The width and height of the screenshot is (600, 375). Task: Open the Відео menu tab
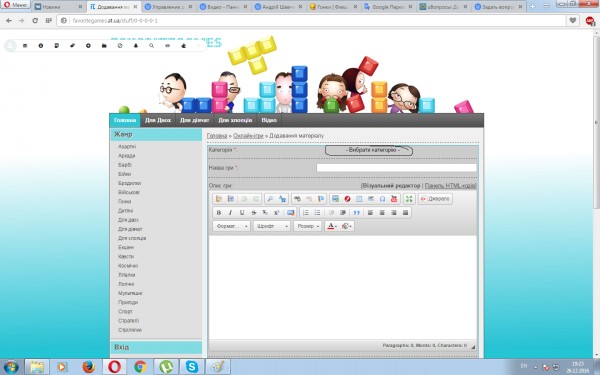[x=269, y=120]
